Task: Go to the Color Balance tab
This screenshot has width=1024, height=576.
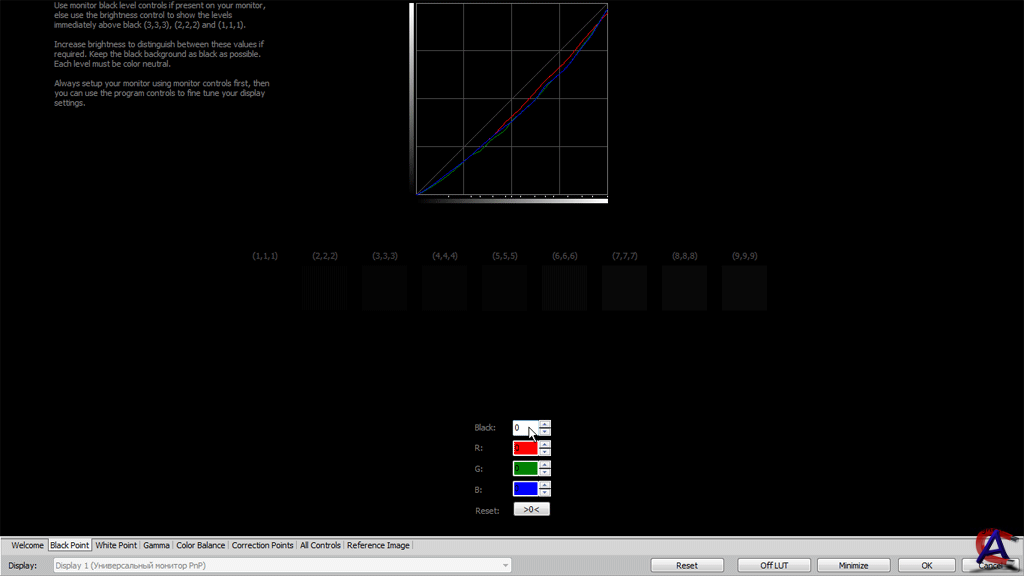Action: coord(201,545)
